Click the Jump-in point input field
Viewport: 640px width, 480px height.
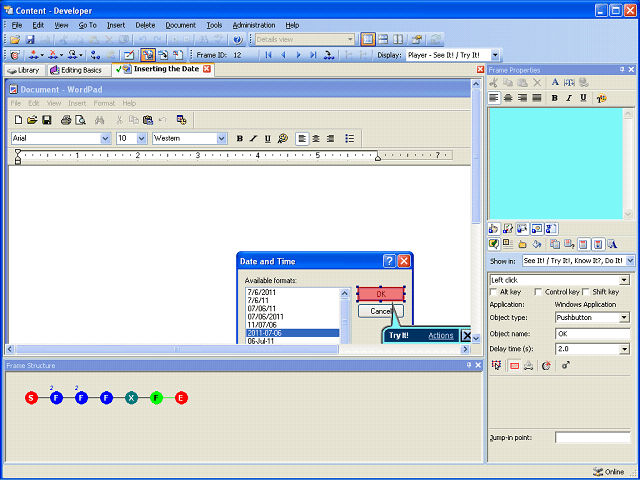[x=592, y=438]
